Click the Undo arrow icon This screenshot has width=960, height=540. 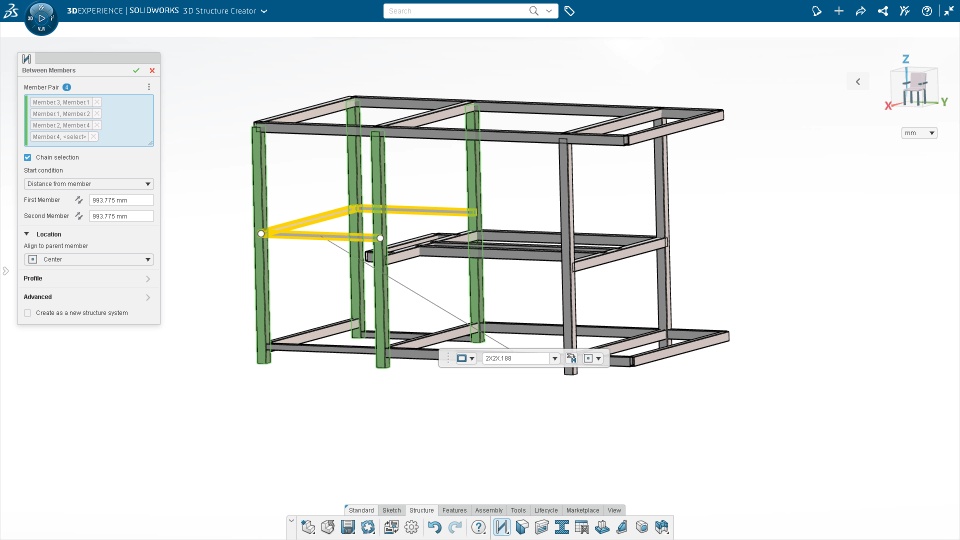pyautogui.click(x=435, y=527)
